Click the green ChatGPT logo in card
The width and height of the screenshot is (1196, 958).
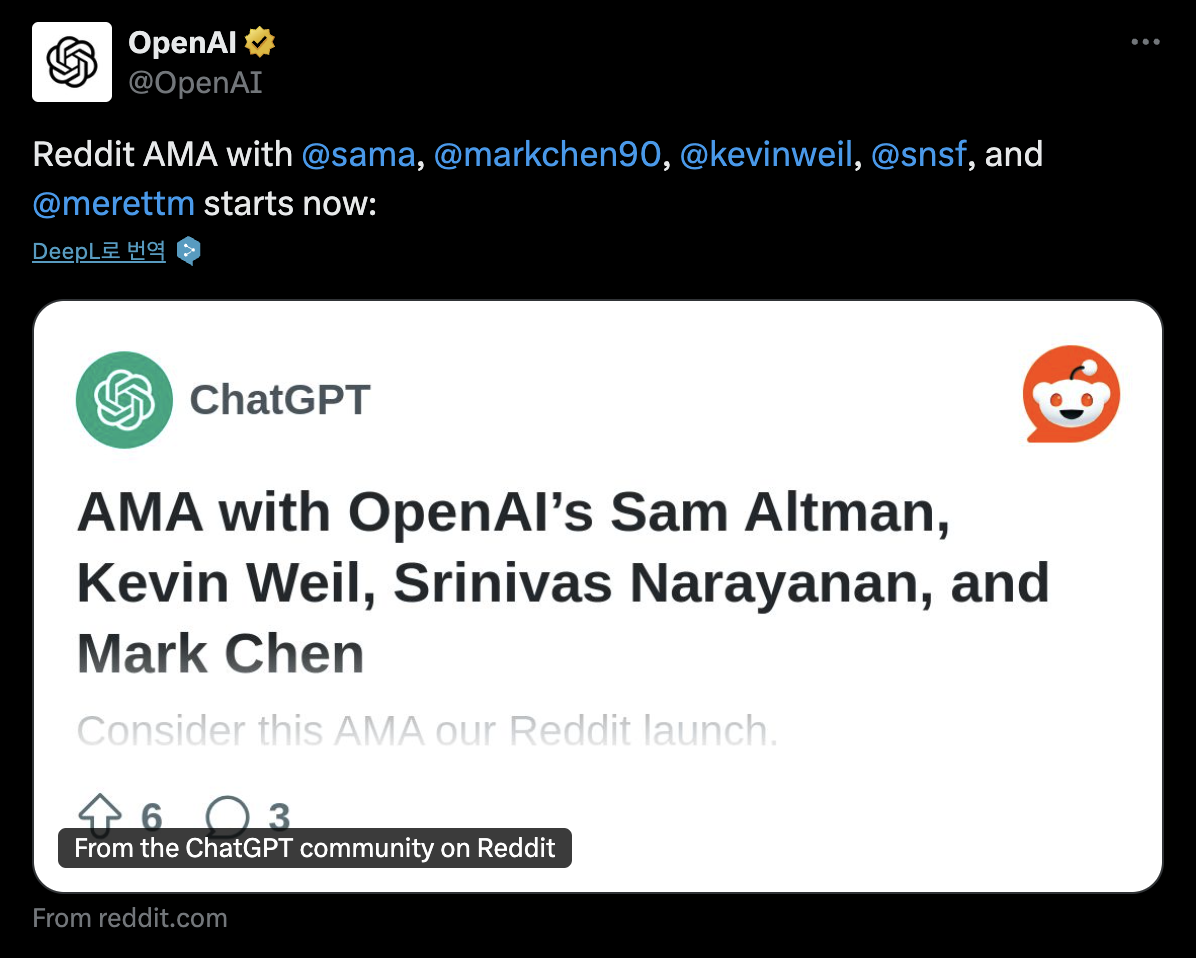pos(124,400)
